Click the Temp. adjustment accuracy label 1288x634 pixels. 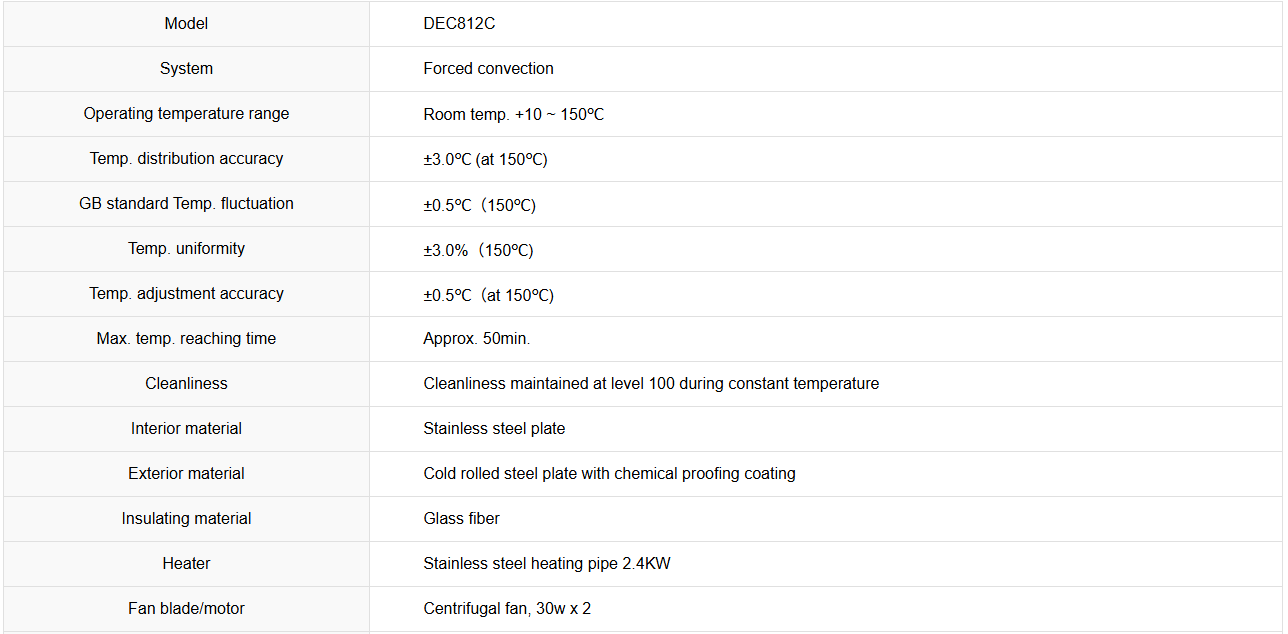click(x=186, y=293)
